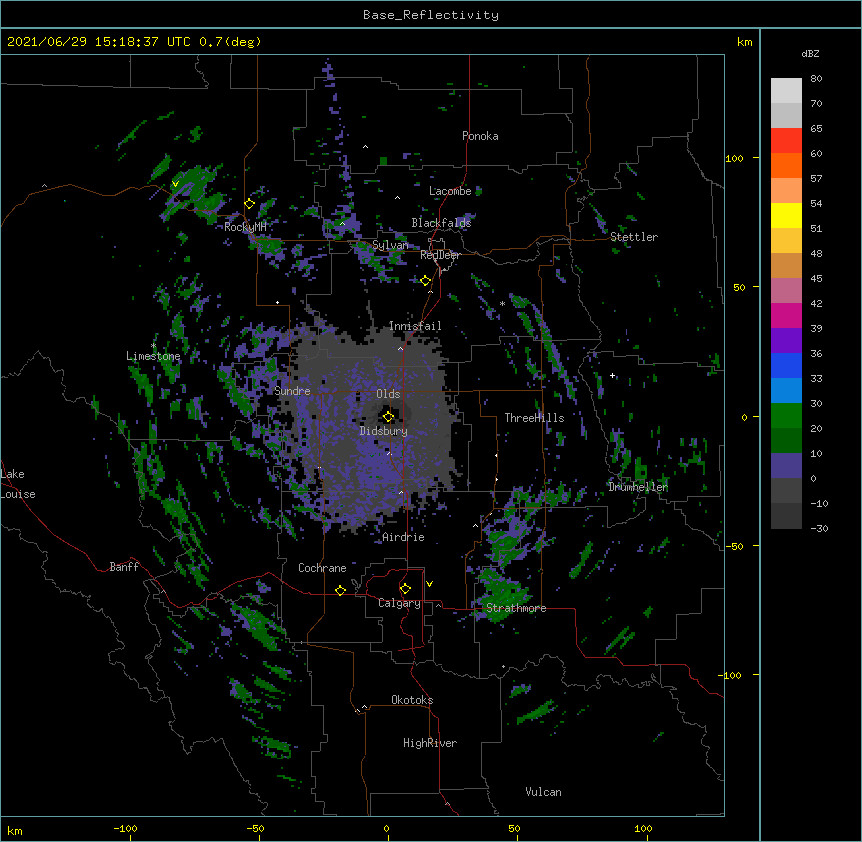
Task: Click the Didsbury town label
Action: 384,431
